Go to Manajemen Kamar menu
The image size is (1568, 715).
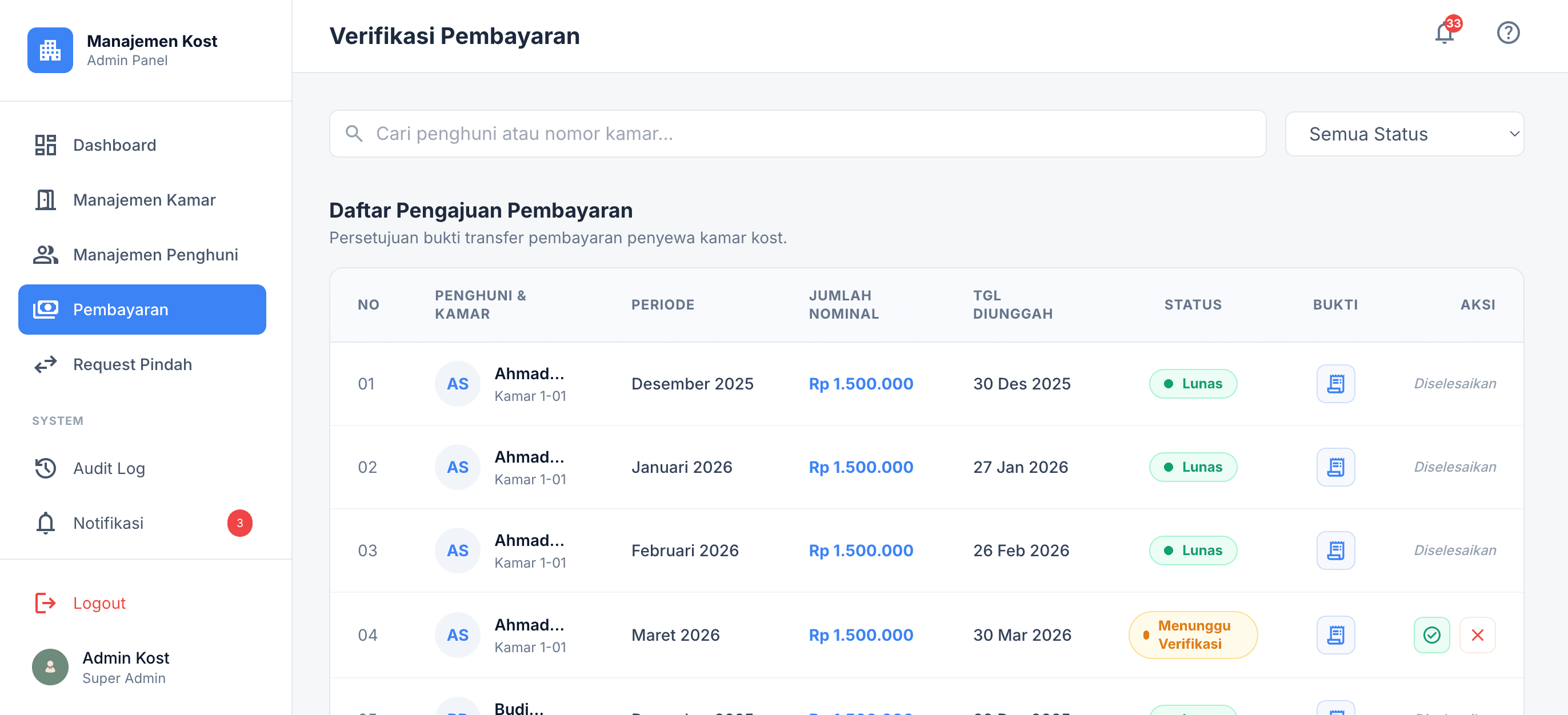pos(143,200)
